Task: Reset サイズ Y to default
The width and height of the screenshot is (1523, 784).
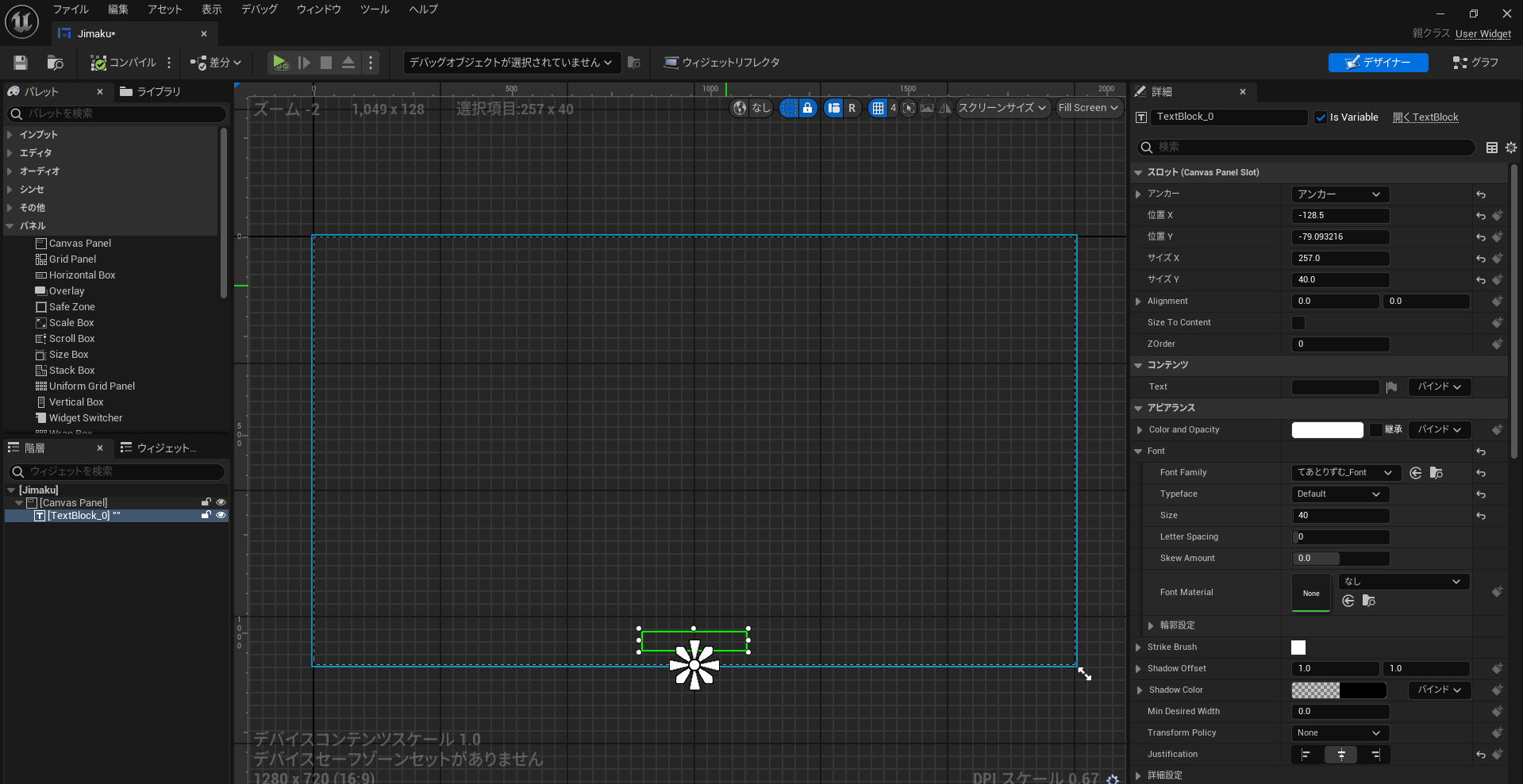Action: point(1481,280)
